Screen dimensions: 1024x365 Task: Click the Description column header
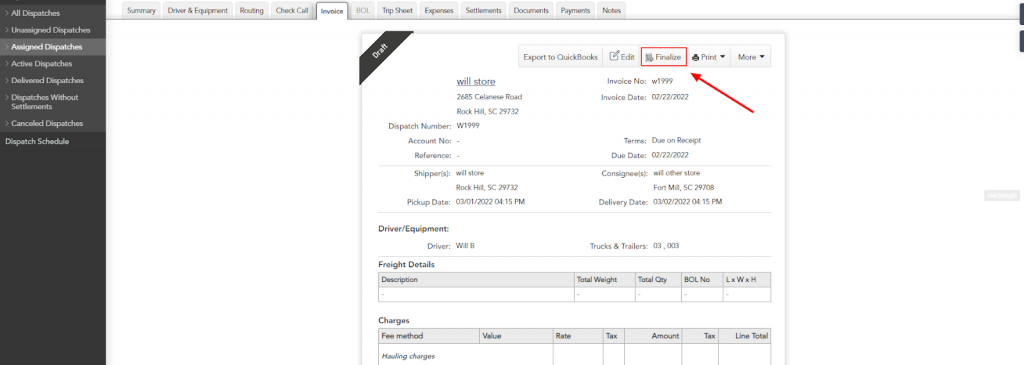(476, 279)
